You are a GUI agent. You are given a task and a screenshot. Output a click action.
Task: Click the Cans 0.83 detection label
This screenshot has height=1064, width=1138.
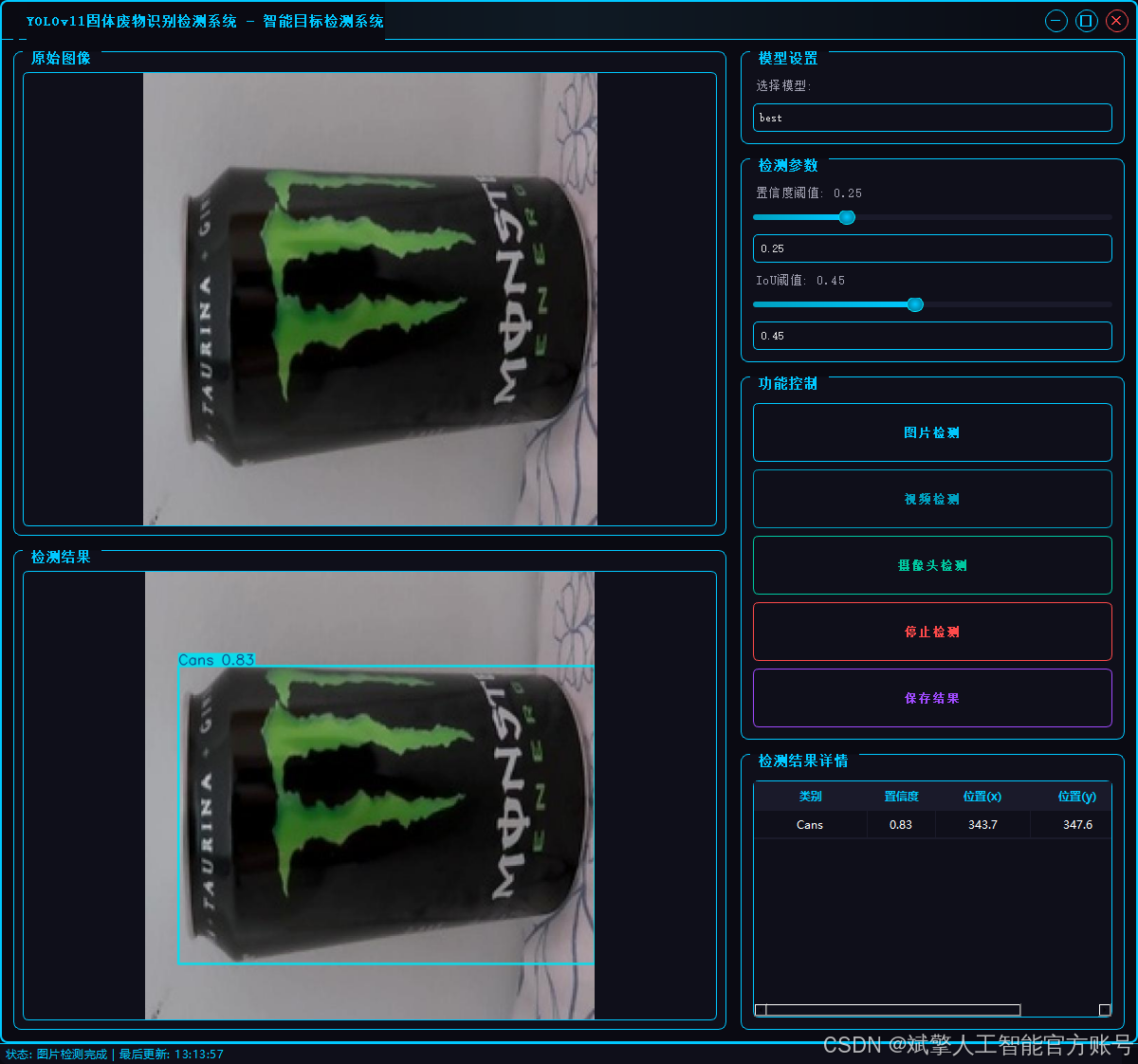(x=216, y=660)
